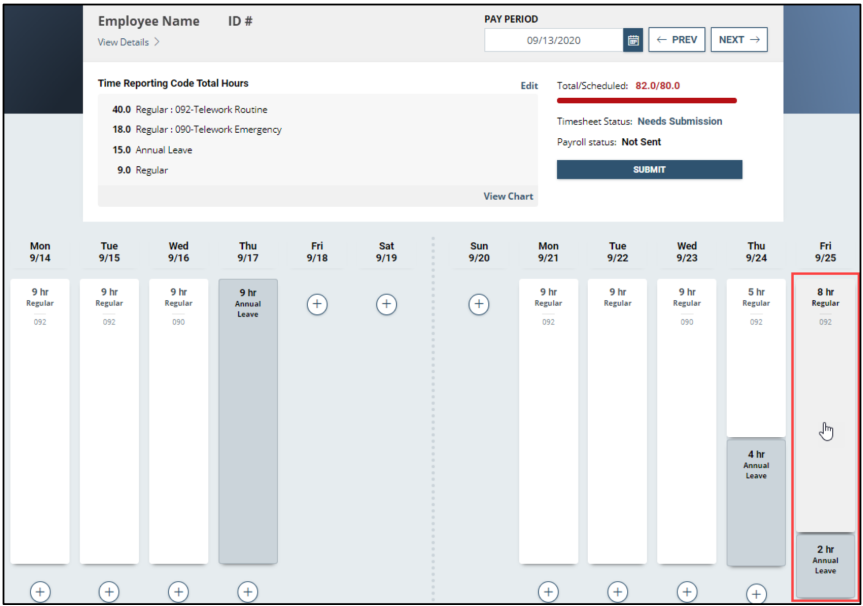Image resolution: width=863 pixels, height=606 pixels.
Task: Add time entry on Friday 9/18
Action: click(317, 304)
